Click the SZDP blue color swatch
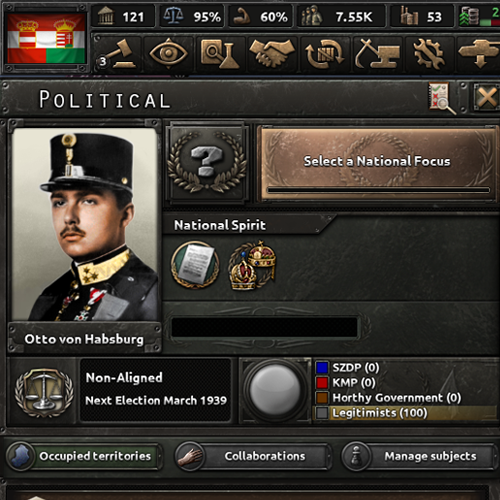500x500 pixels. coord(322,368)
